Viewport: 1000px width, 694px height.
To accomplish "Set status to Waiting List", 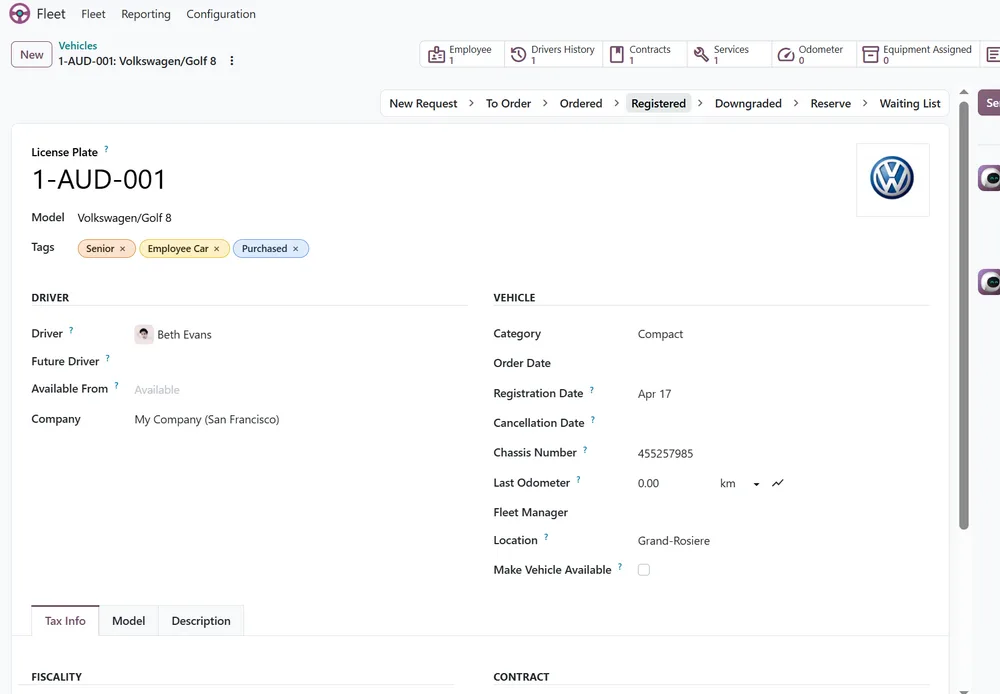I will coord(910,103).
